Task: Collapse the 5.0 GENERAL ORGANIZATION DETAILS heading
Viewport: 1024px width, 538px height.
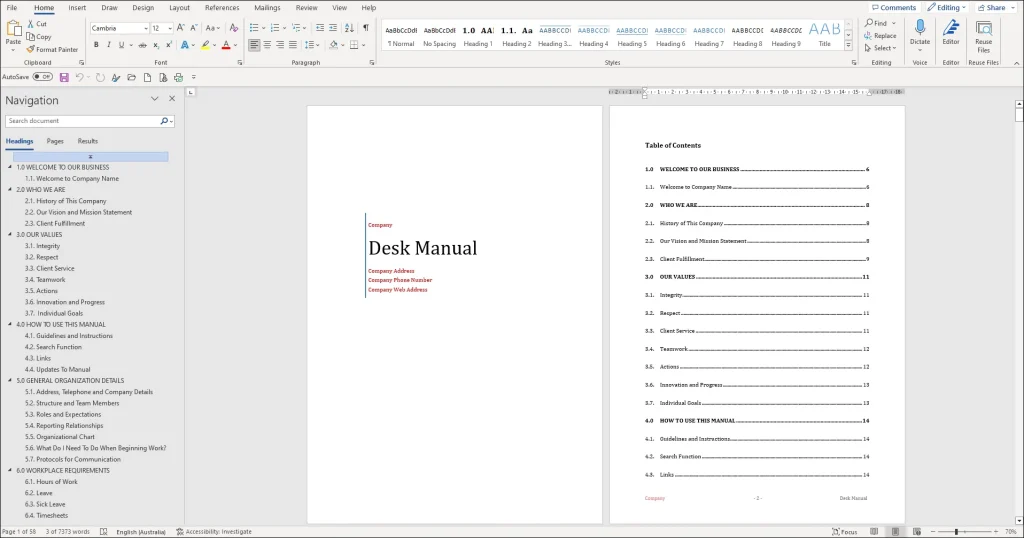Action: tap(10, 380)
